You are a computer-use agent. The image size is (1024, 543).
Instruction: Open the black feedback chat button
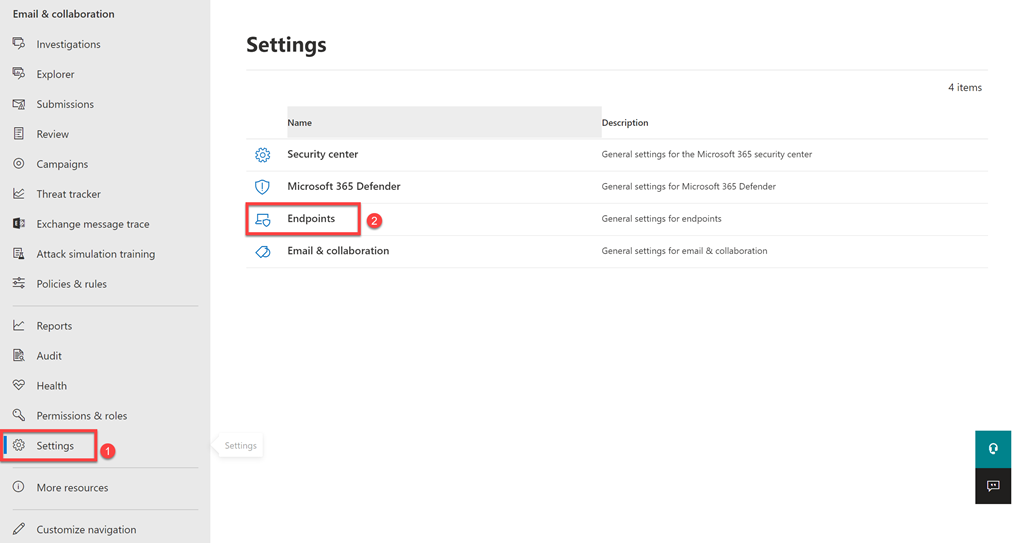993,486
